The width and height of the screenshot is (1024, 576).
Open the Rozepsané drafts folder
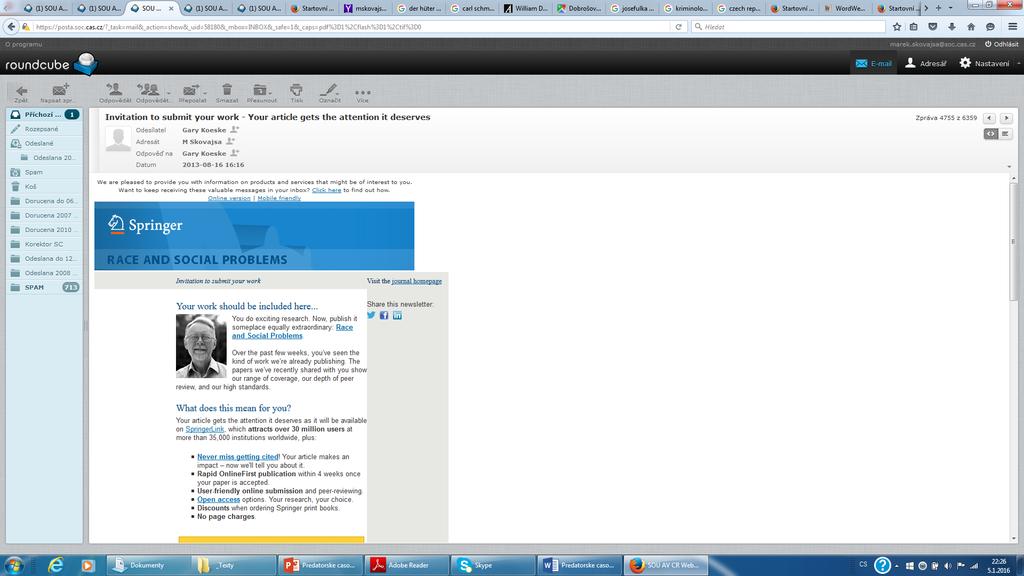[x=44, y=129]
